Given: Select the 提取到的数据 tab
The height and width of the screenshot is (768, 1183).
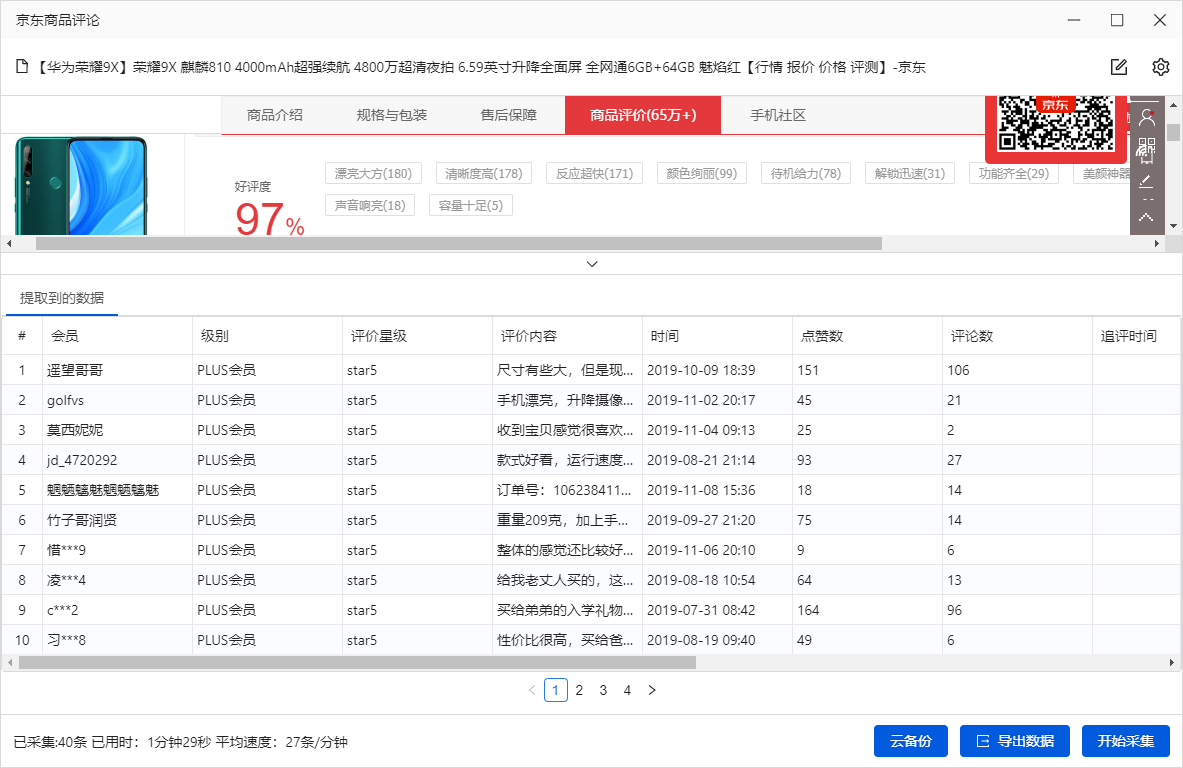Looking at the screenshot, I should [x=62, y=298].
